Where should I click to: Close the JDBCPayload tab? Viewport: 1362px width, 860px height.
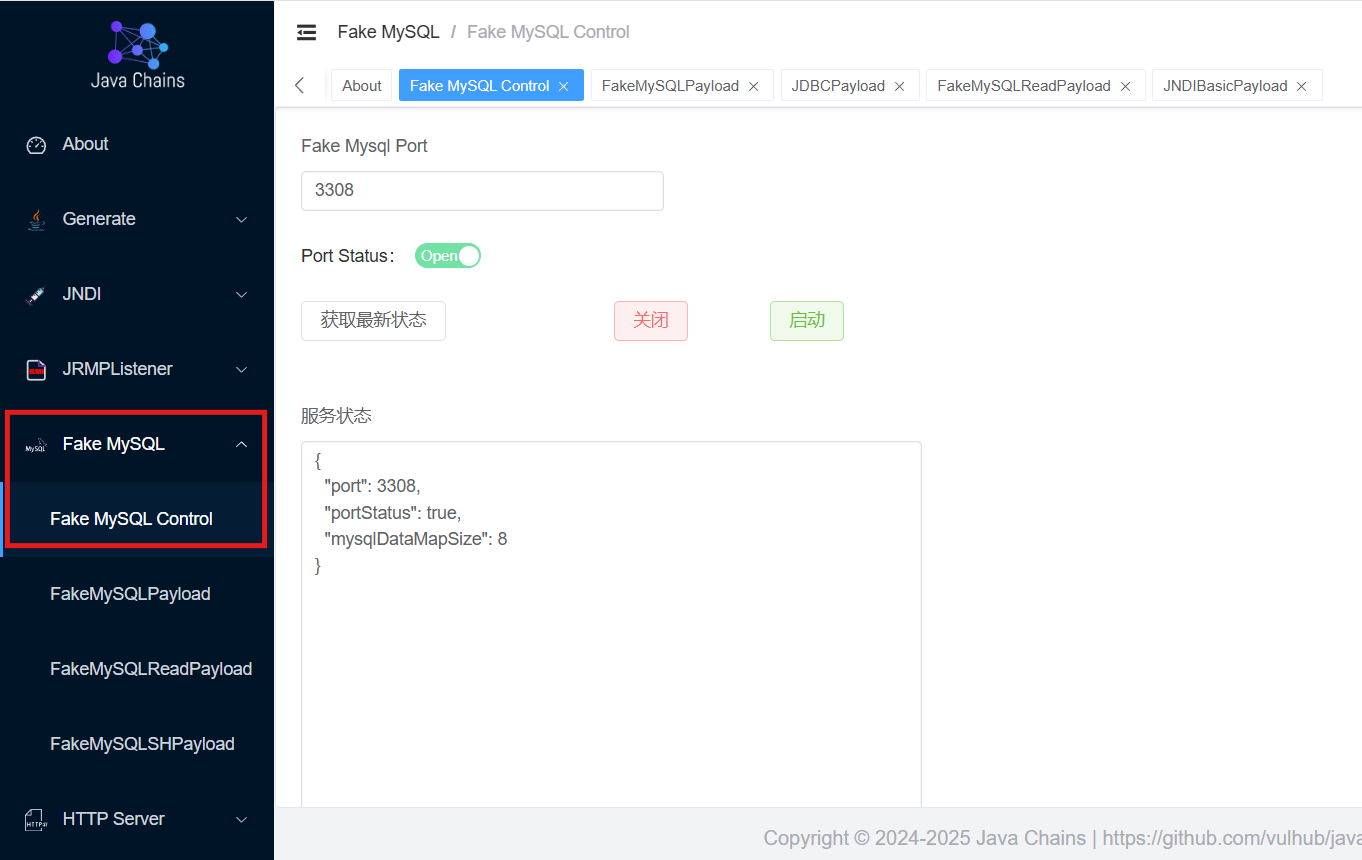[x=900, y=87]
